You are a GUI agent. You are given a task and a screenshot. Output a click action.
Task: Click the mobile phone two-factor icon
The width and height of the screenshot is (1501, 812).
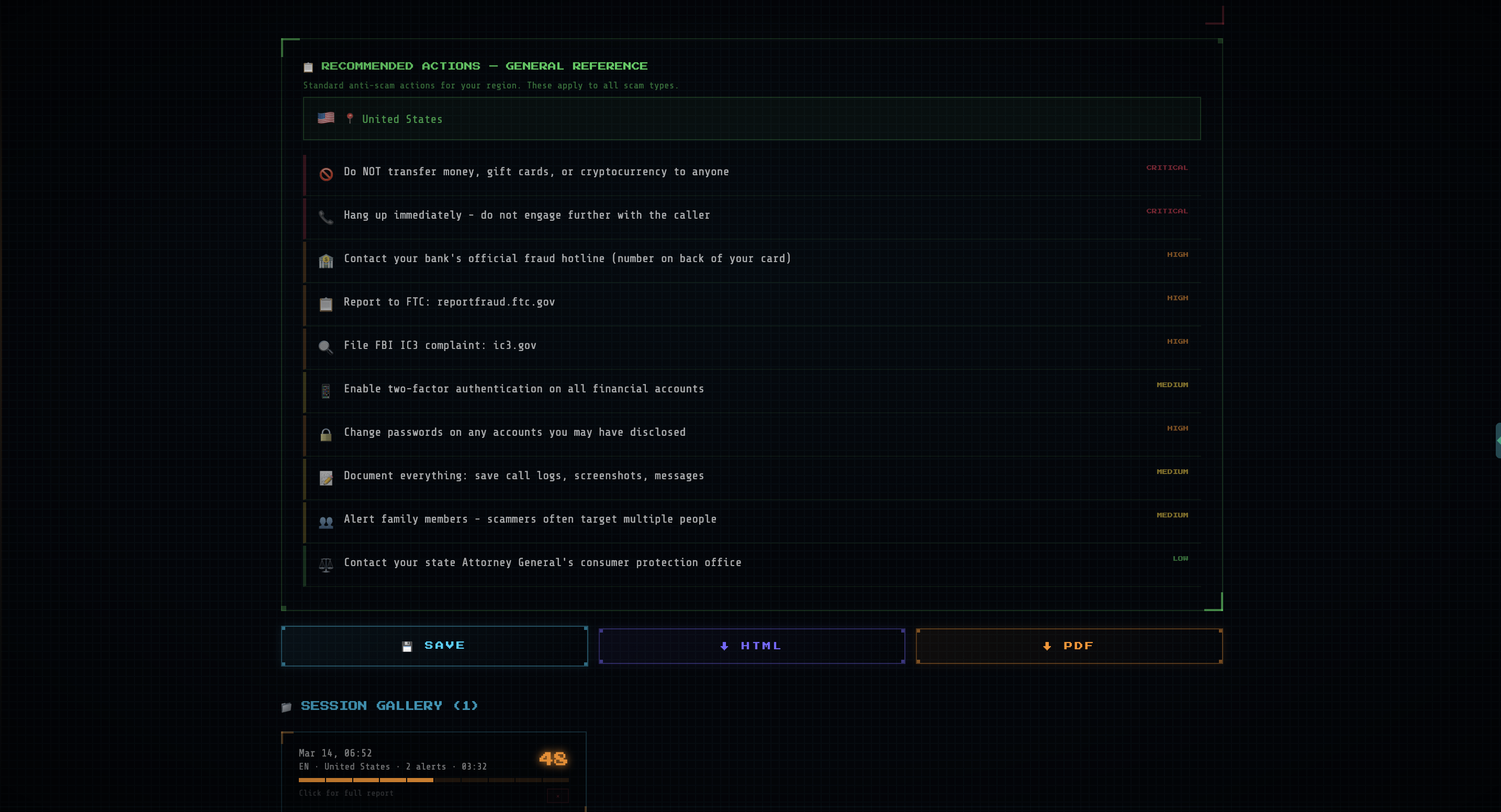tap(326, 391)
